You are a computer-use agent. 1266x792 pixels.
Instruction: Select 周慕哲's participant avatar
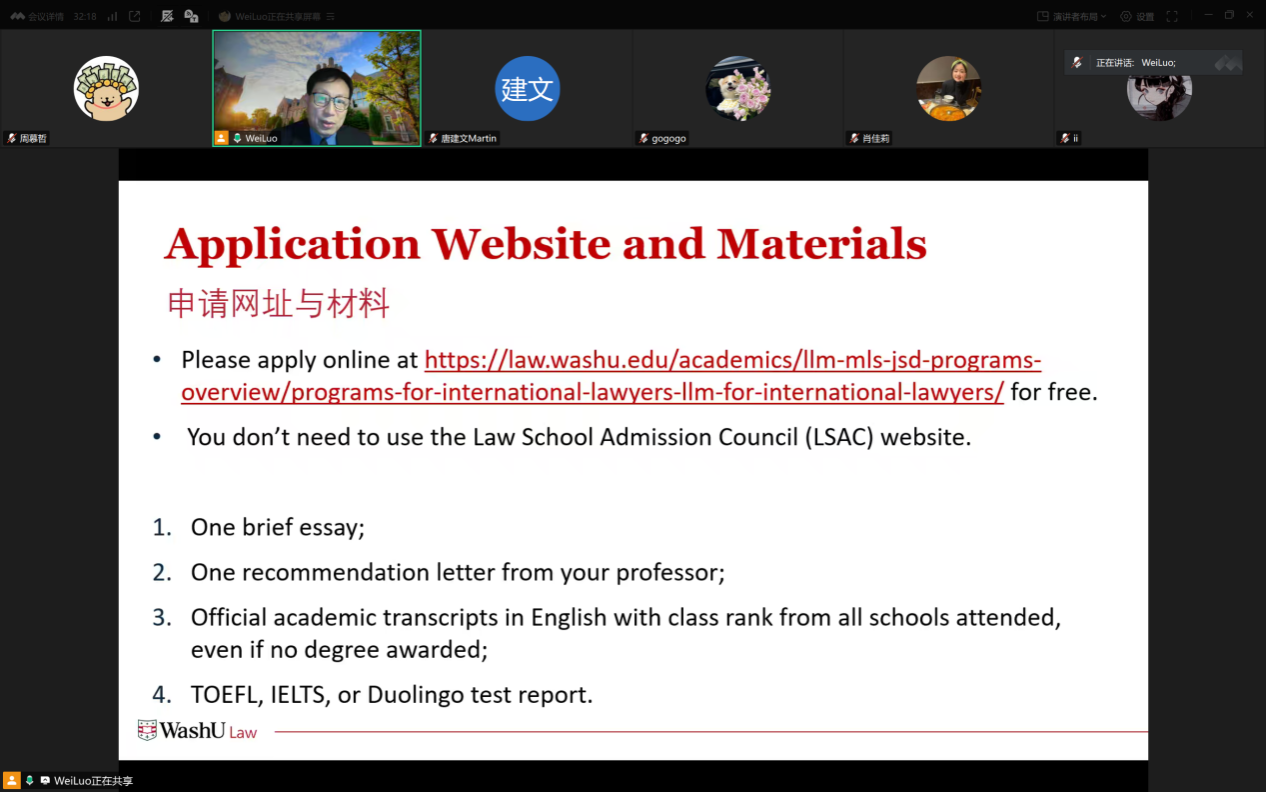point(106,89)
